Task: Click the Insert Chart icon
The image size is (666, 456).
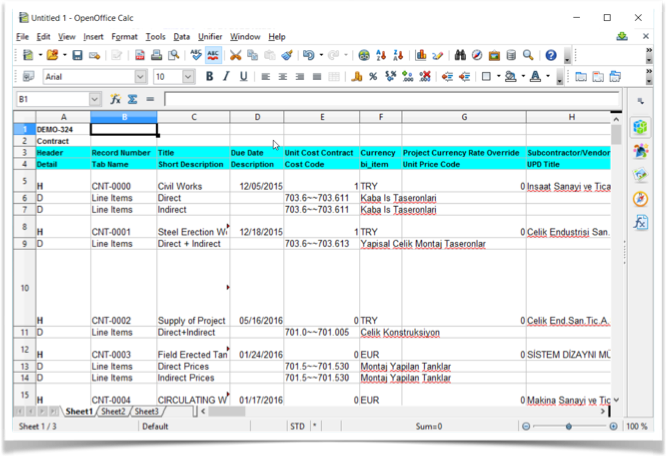Action: coord(422,55)
